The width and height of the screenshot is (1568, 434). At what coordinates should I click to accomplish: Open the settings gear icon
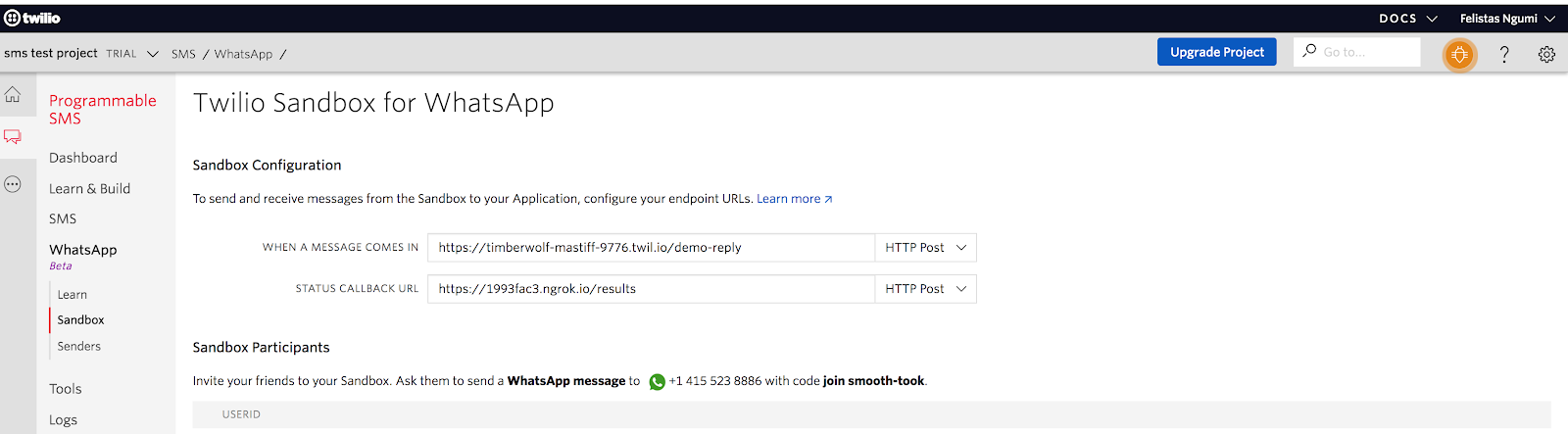pos(1546,55)
